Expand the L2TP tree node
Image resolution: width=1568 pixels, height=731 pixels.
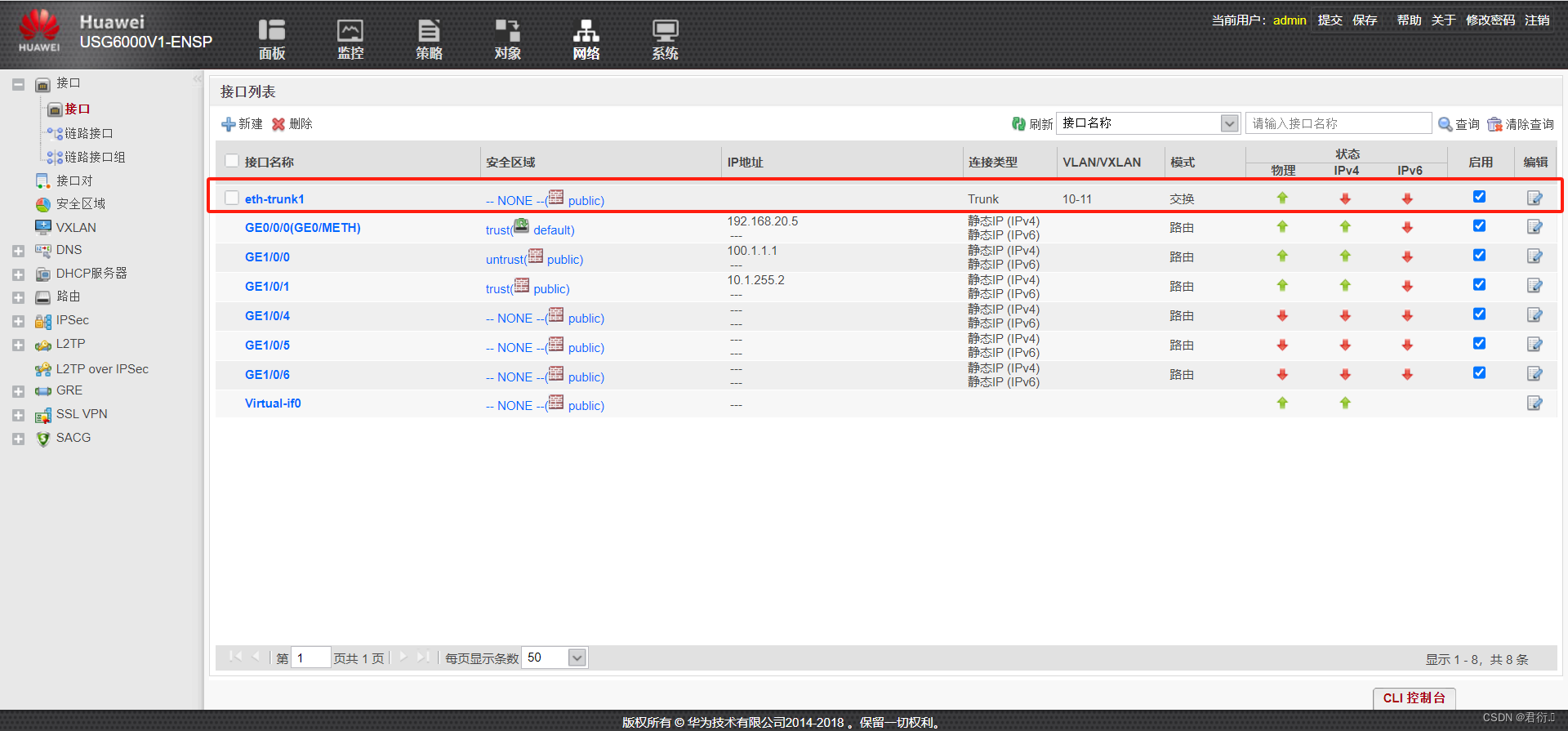pos(18,345)
